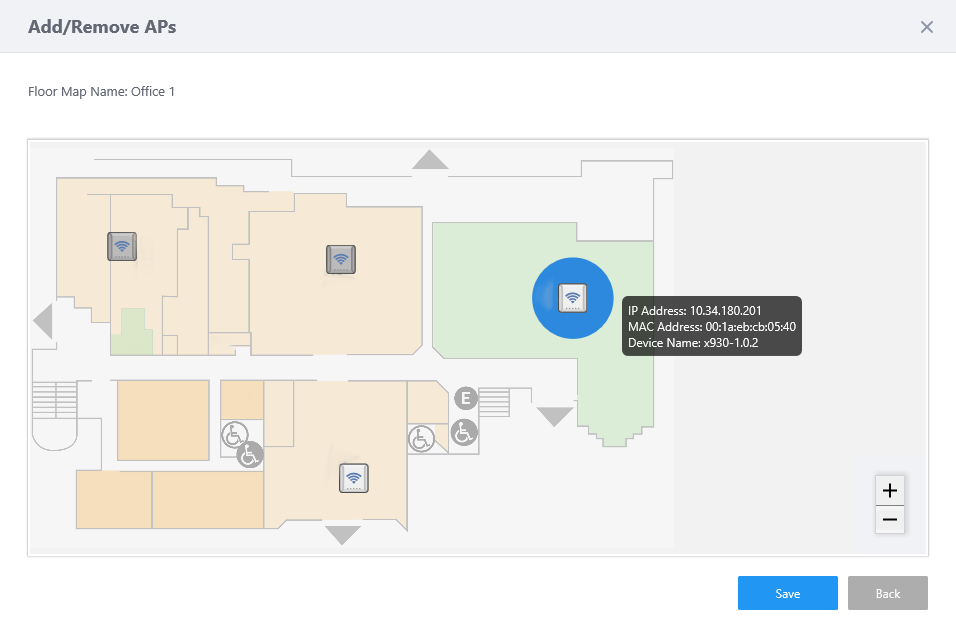Select the access point in the top-left room
This screenshot has height=628, width=956.
[122, 245]
